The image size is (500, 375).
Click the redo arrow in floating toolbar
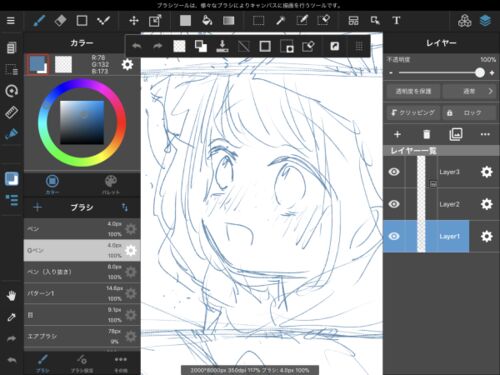[x=158, y=46]
